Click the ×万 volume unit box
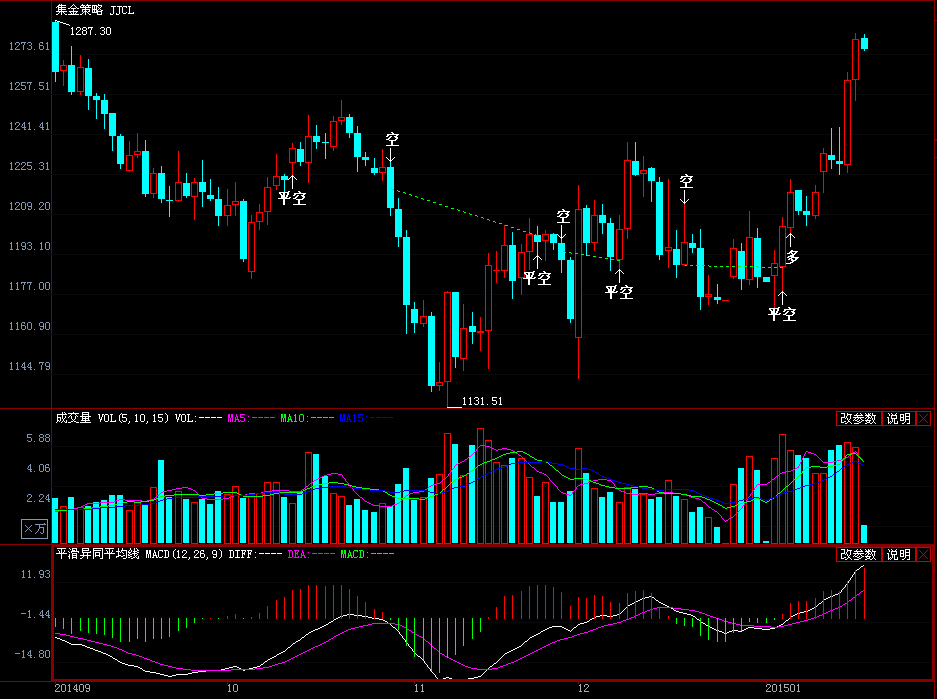 pos(35,528)
